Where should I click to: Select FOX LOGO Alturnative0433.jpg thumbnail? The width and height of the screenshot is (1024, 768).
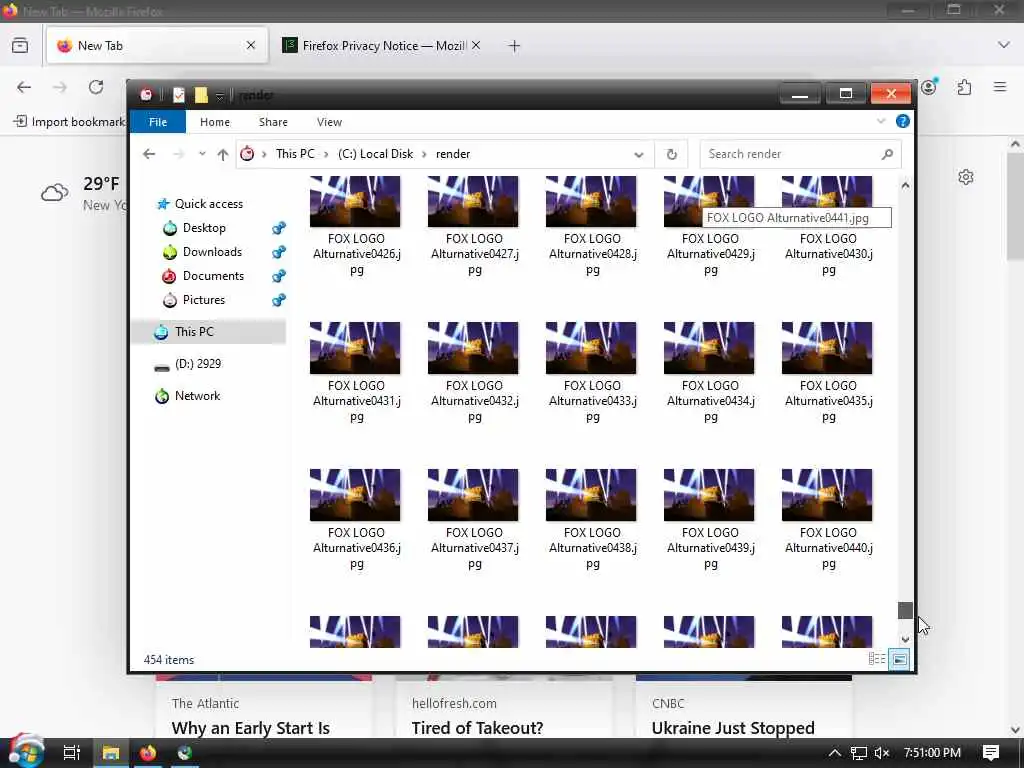pyautogui.click(x=591, y=348)
